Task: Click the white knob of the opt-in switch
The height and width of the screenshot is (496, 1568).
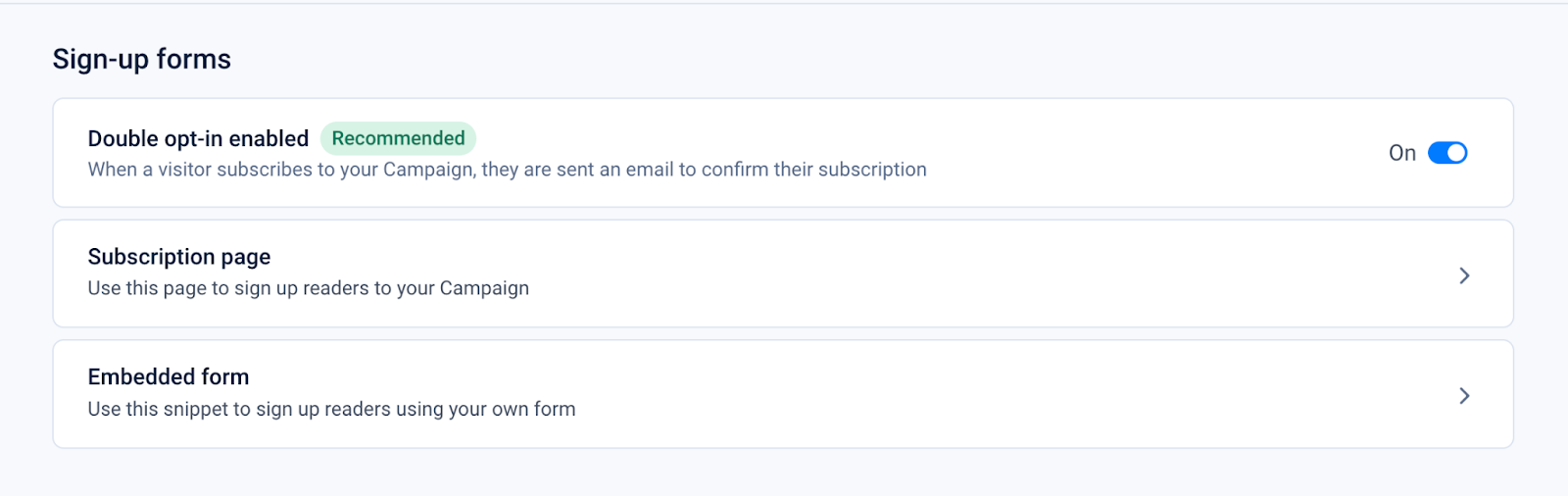Action: (1456, 153)
